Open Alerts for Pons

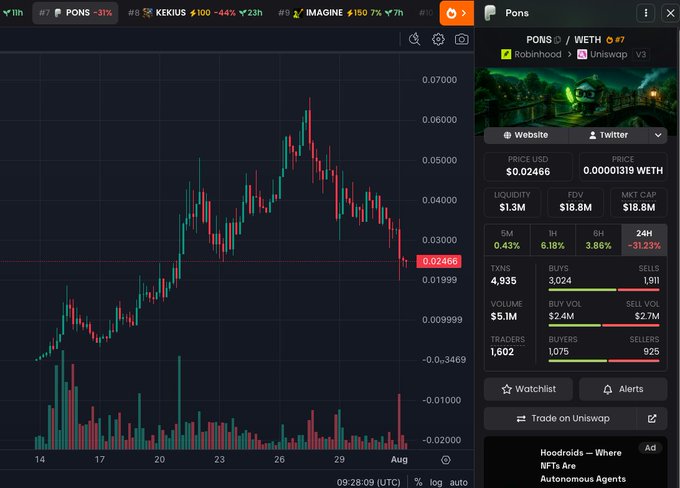[623, 389]
